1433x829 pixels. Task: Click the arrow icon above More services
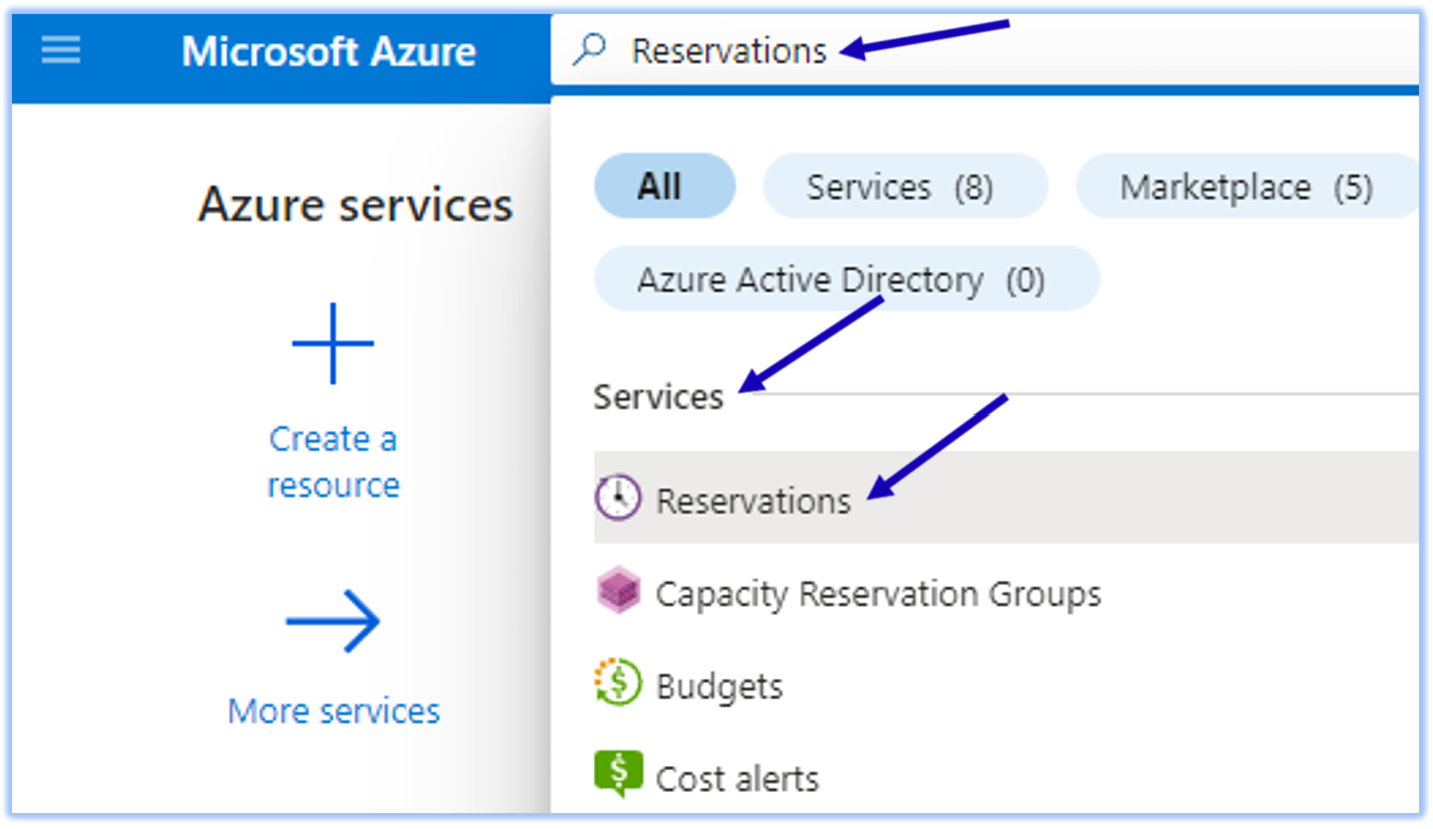pyautogui.click(x=333, y=620)
